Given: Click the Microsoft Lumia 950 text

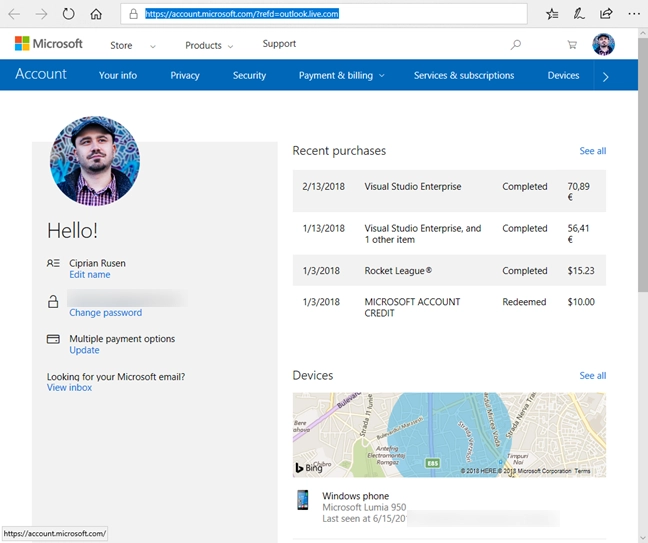Looking at the screenshot, I should tap(364, 507).
